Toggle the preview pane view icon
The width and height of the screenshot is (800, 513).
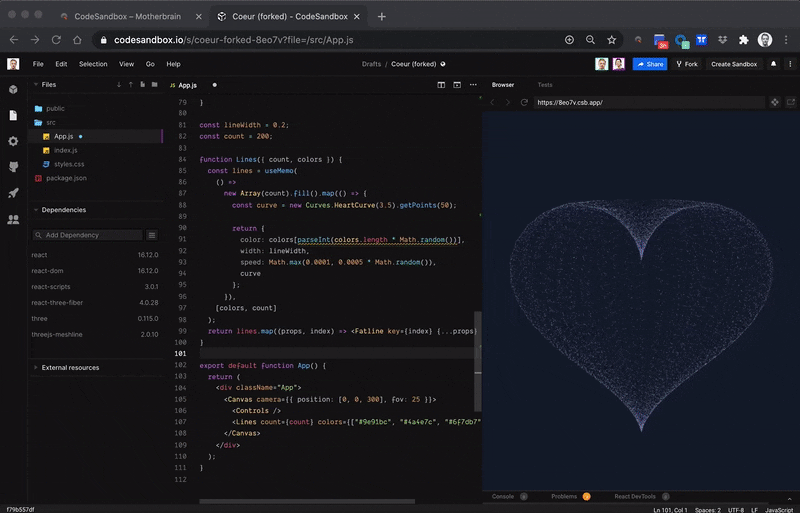[x=456, y=85]
